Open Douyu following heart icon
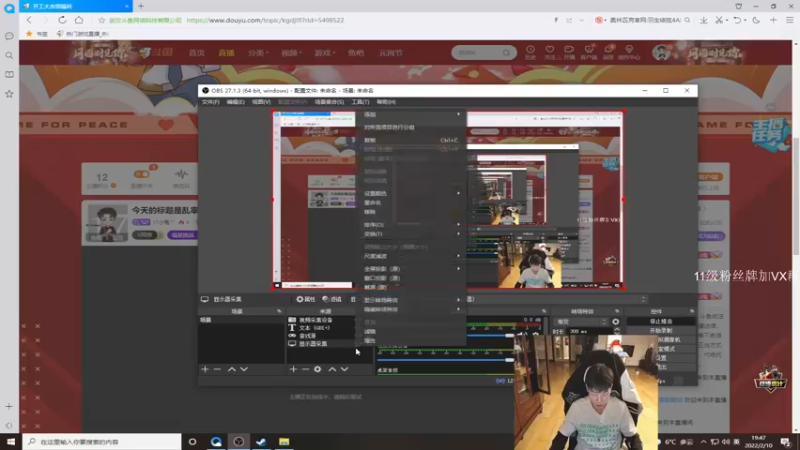This screenshot has height=450, width=800. click(x=549, y=52)
